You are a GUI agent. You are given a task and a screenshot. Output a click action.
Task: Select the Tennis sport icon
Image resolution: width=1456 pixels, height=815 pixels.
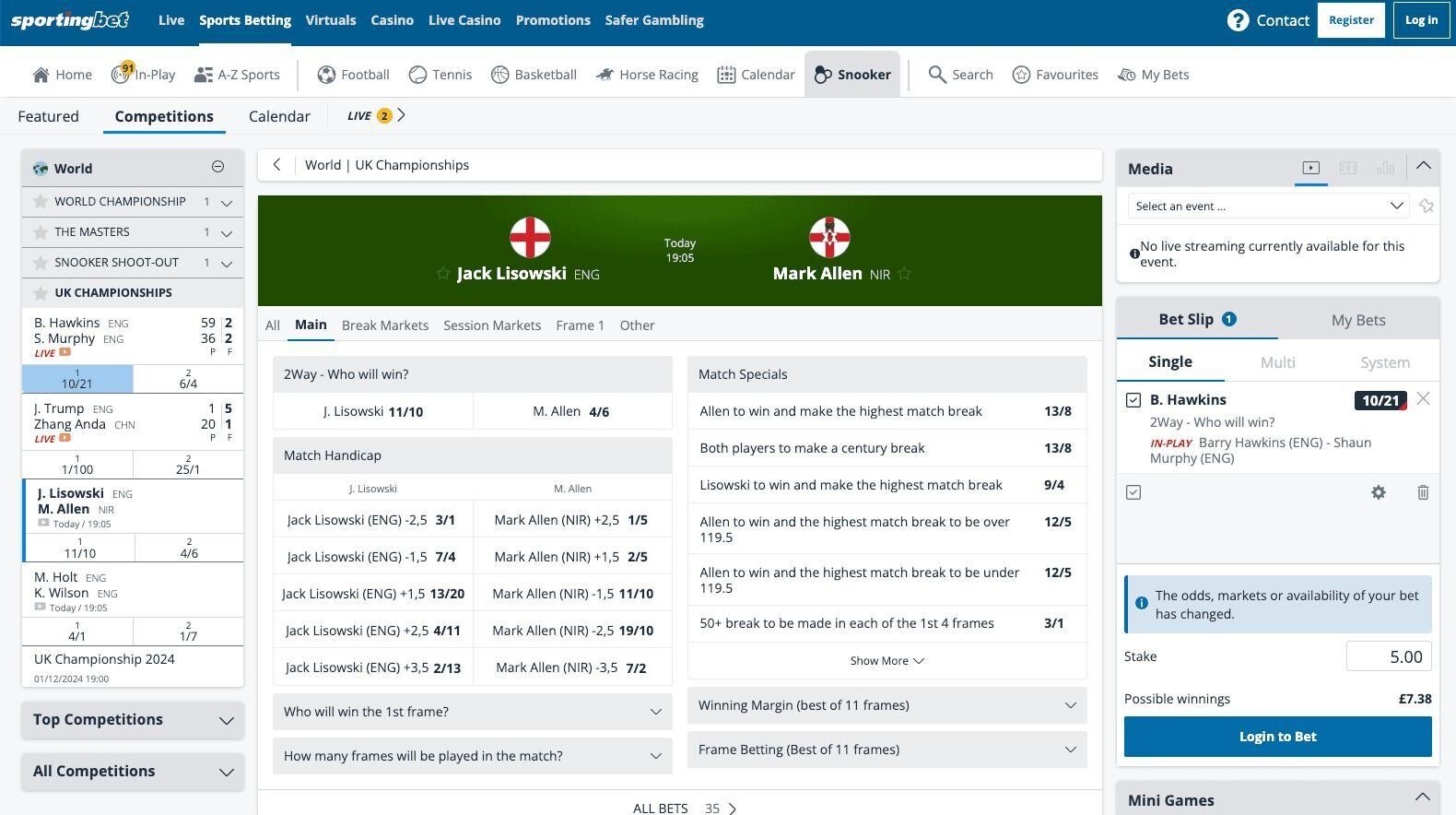[x=417, y=75]
